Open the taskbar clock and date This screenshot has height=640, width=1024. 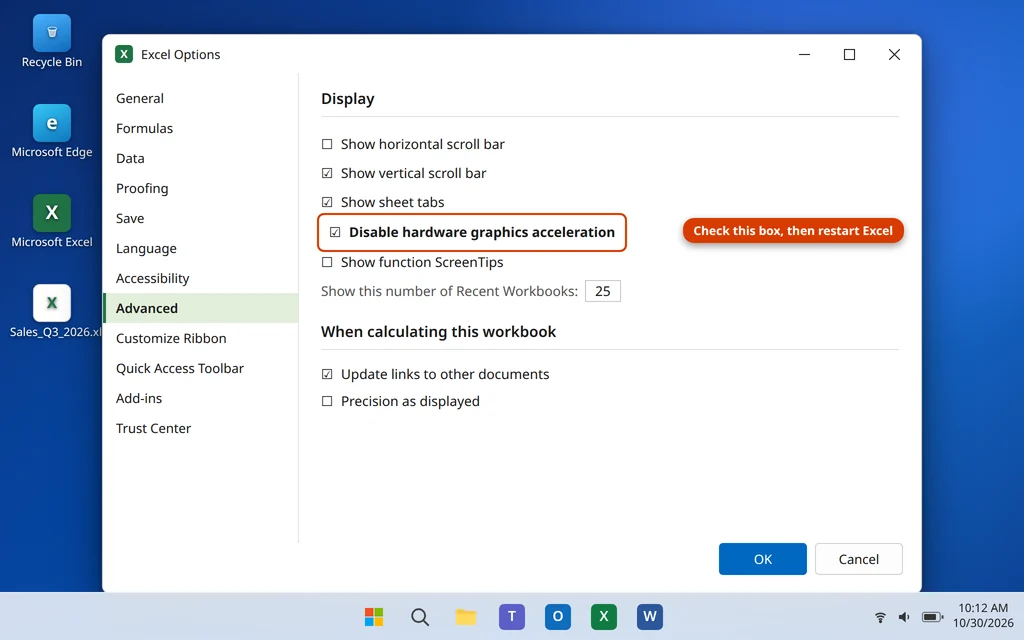tap(983, 615)
